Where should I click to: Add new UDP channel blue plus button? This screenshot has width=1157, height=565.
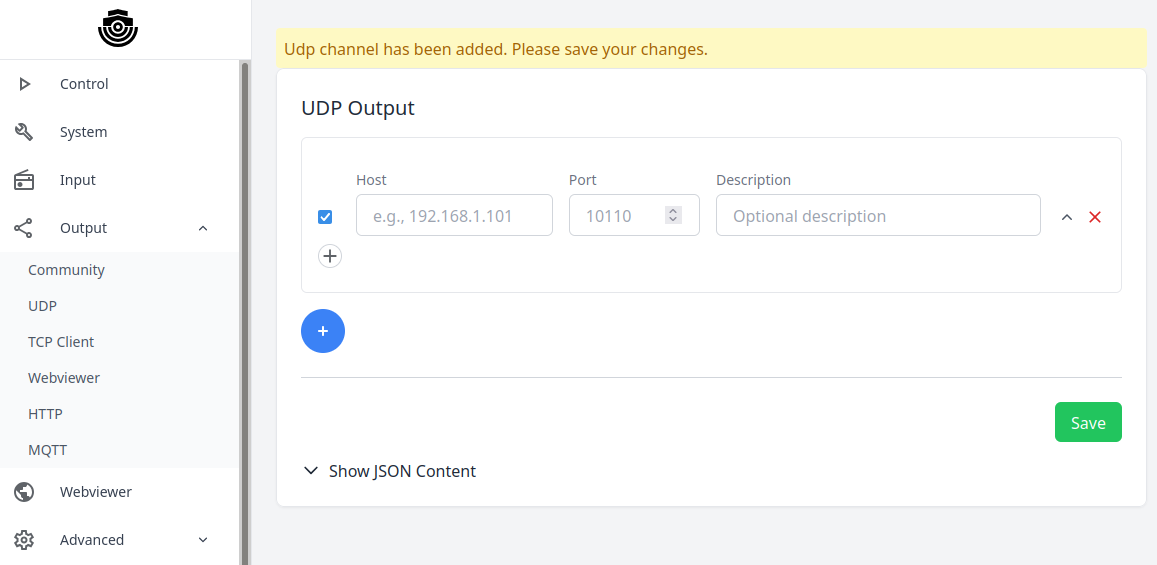coord(323,331)
